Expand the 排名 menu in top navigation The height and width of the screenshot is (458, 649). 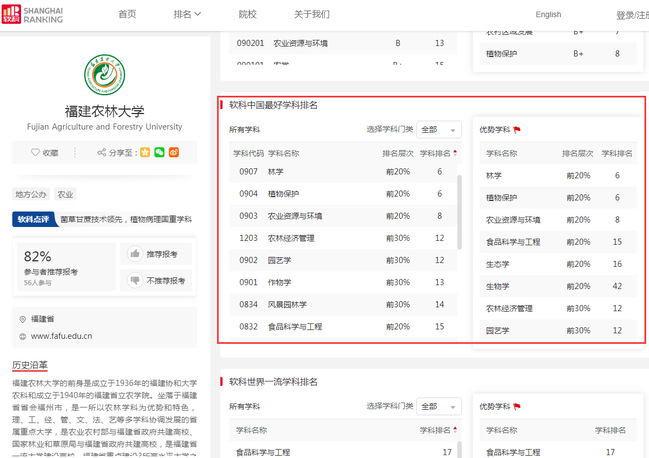coord(187,14)
